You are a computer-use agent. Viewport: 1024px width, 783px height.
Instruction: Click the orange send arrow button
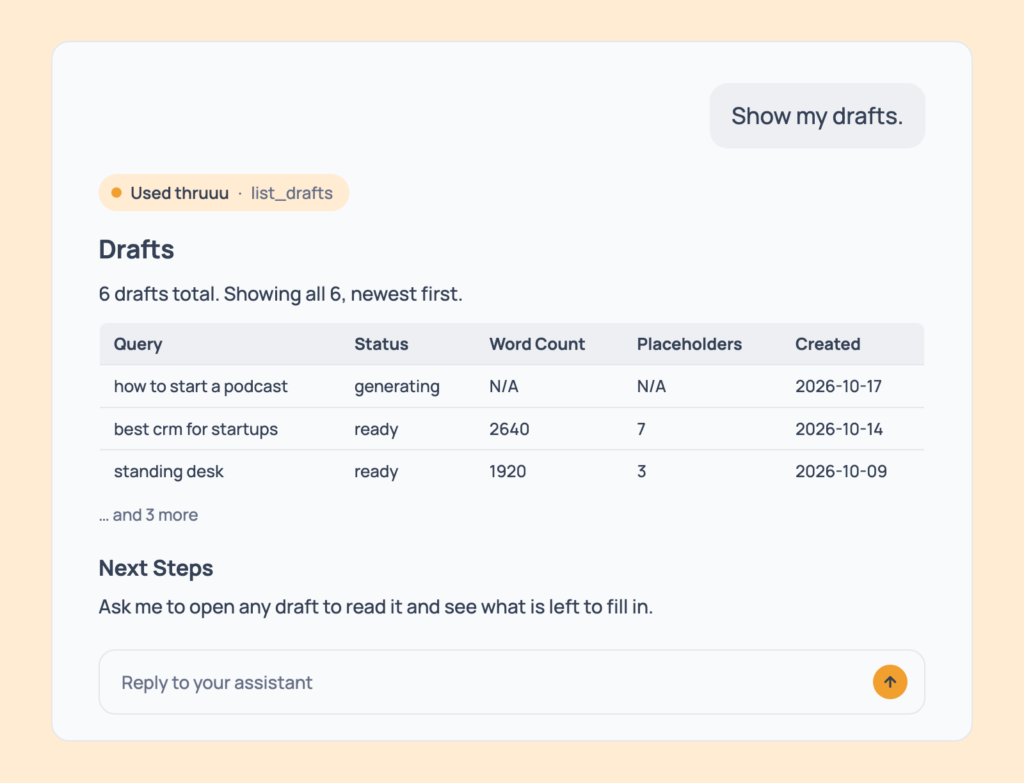pyautogui.click(x=889, y=682)
